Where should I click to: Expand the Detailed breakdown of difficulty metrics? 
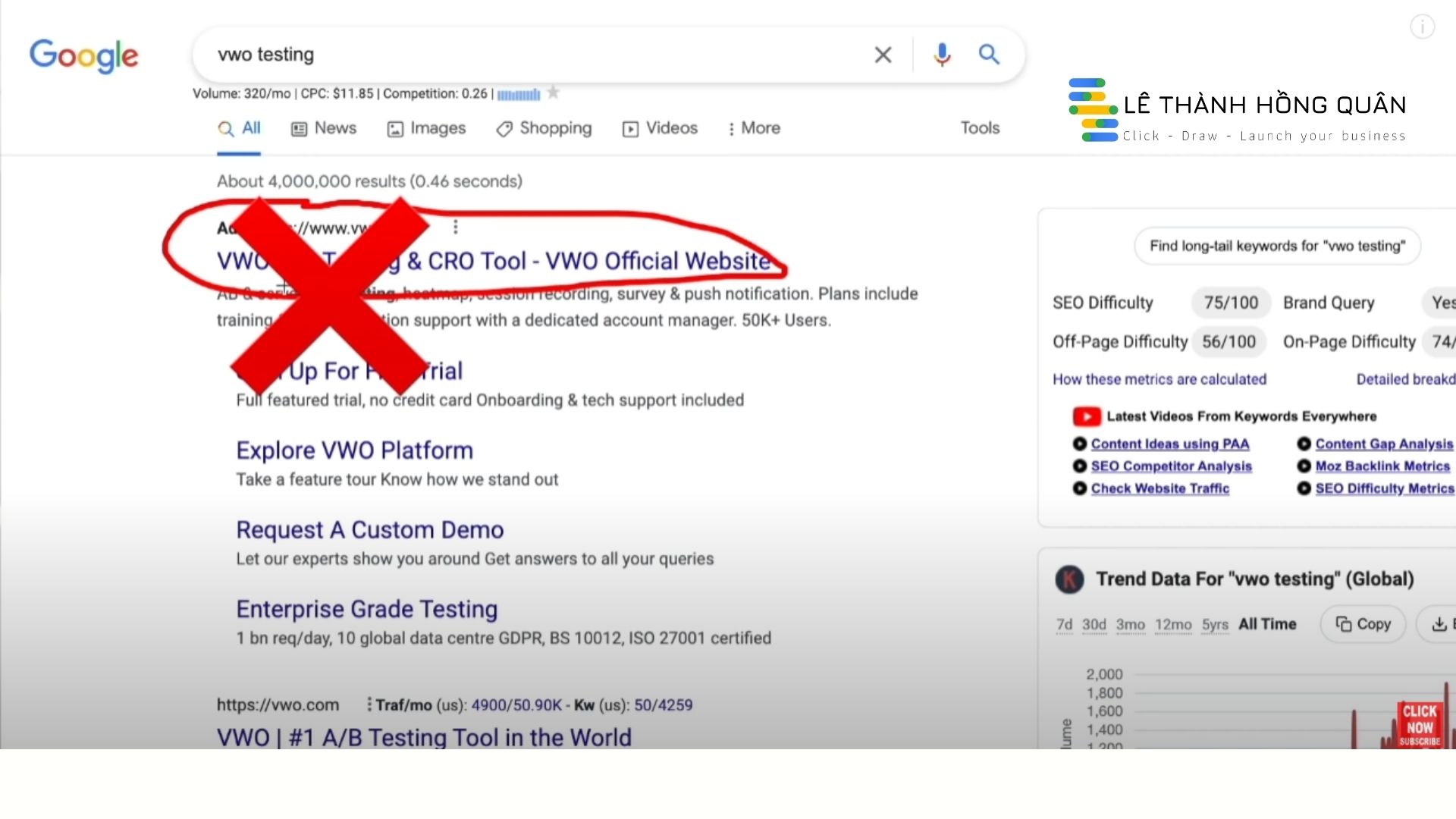[1407, 379]
